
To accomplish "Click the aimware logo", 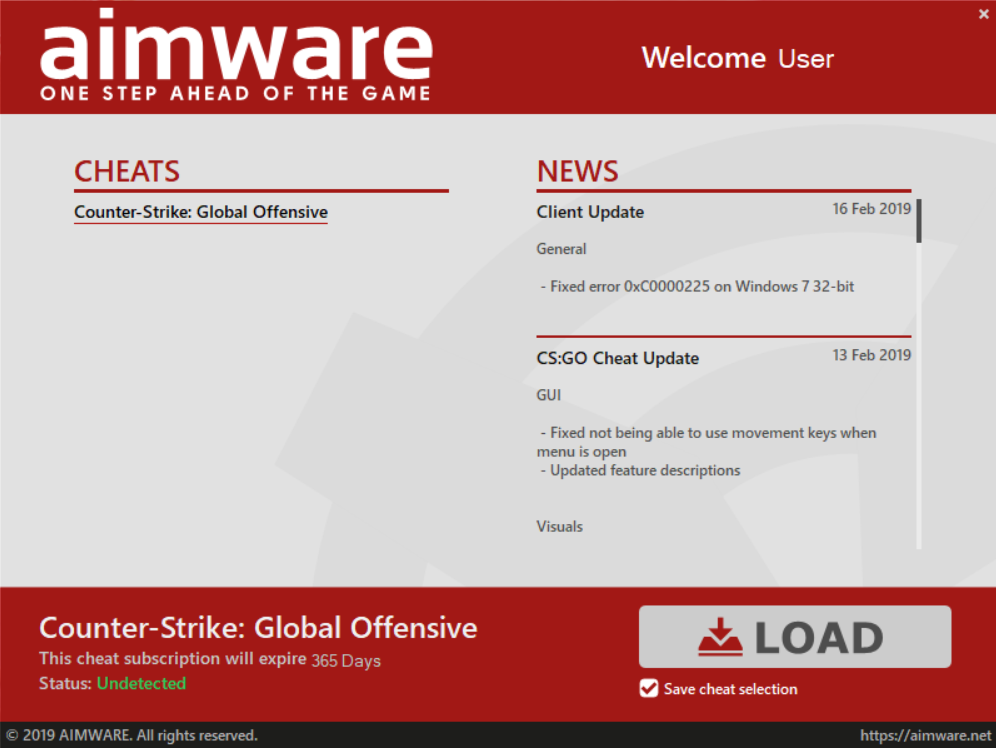I will [x=236, y=44].
